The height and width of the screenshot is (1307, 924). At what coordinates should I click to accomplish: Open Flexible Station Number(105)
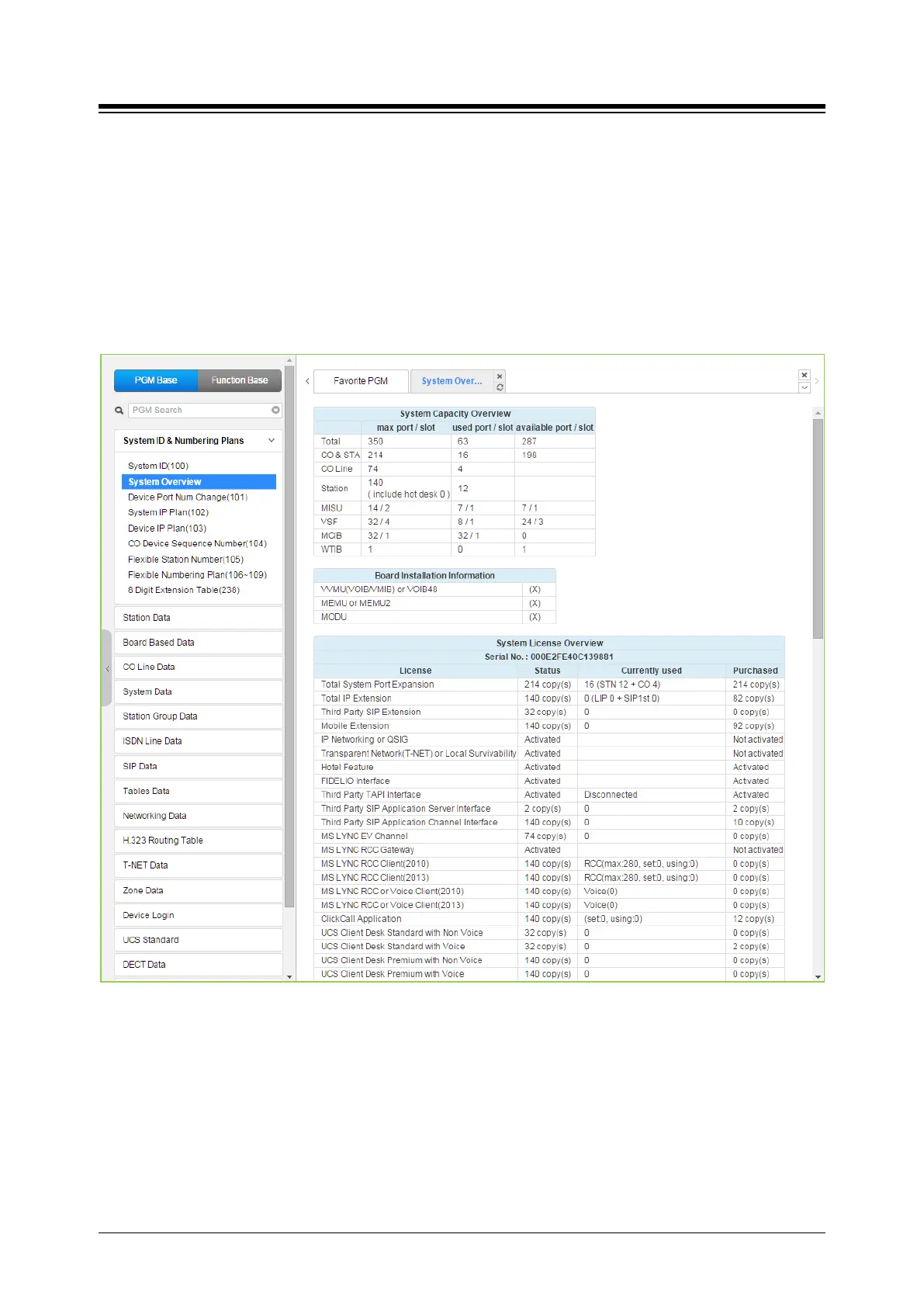185,560
